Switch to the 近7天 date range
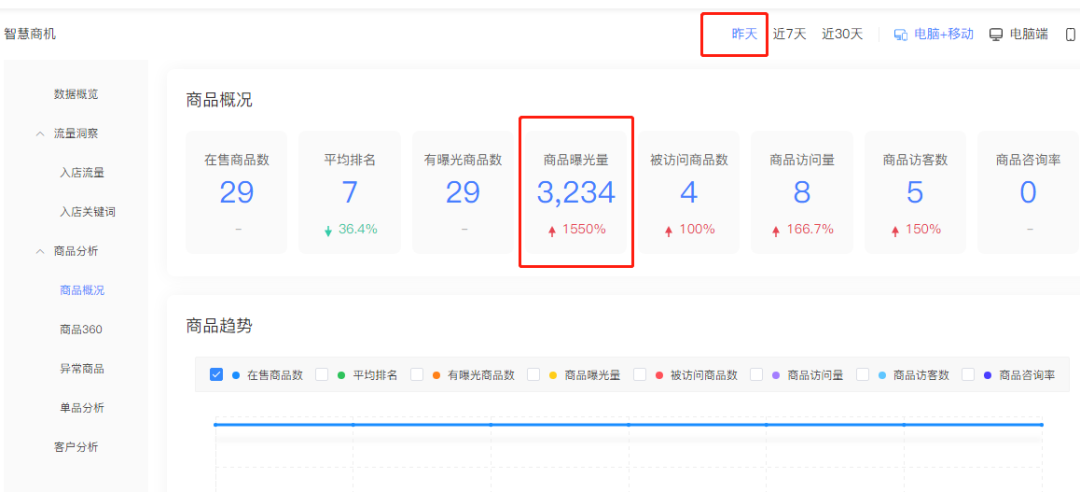The height and width of the screenshot is (492, 1080). pyautogui.click(x=789, y=34)
